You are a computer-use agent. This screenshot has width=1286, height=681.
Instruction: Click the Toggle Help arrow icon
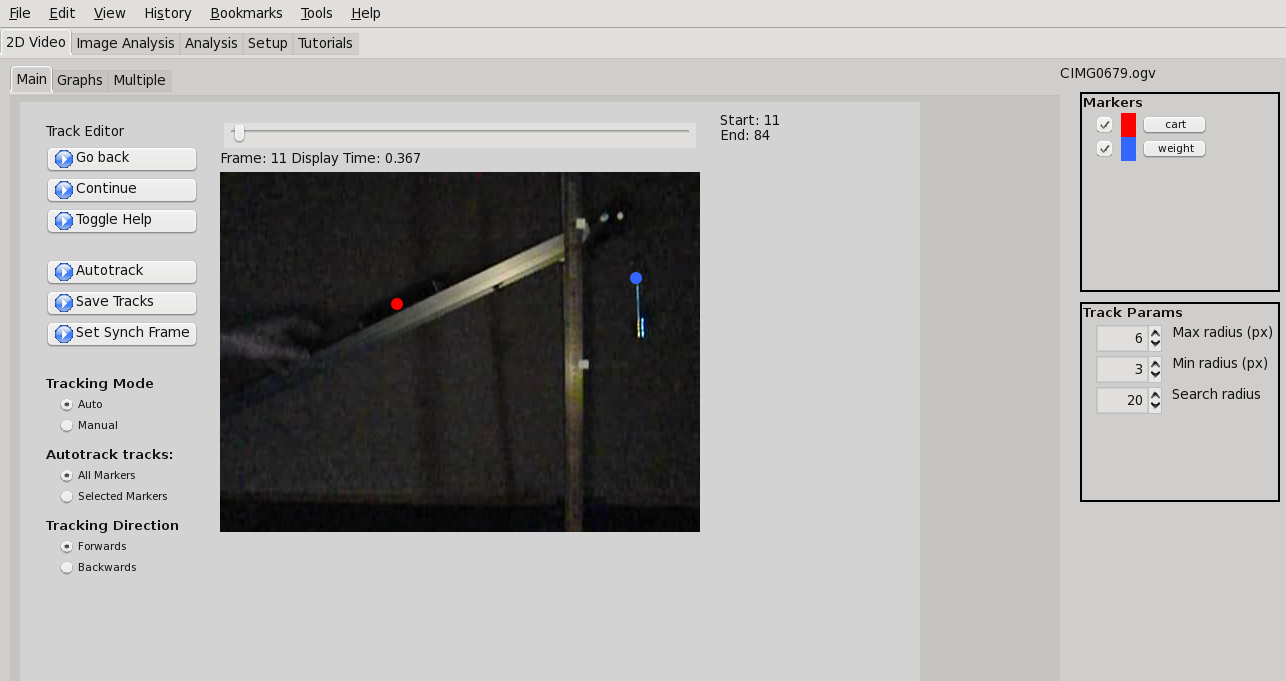coord(64,221)
